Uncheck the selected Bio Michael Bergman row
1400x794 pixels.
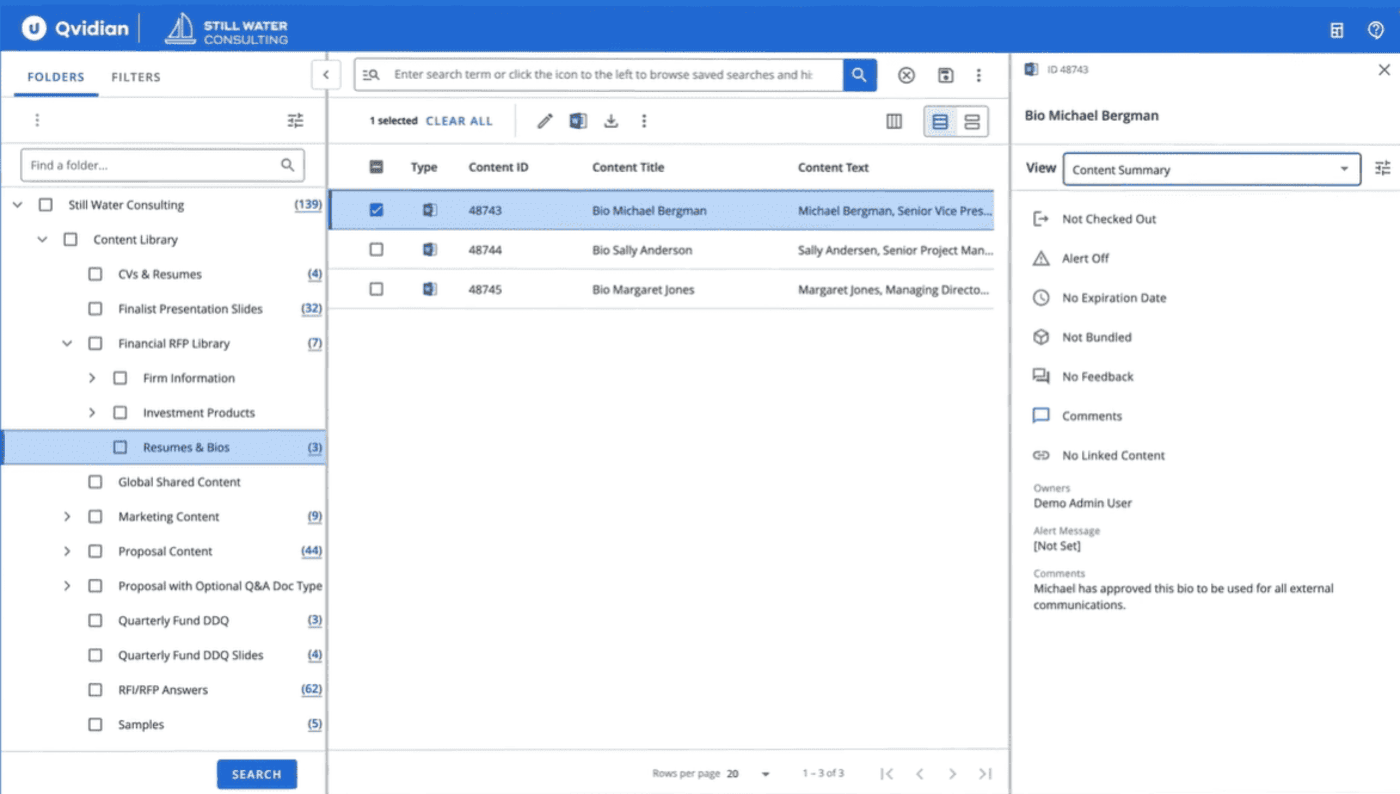point(376,210)
